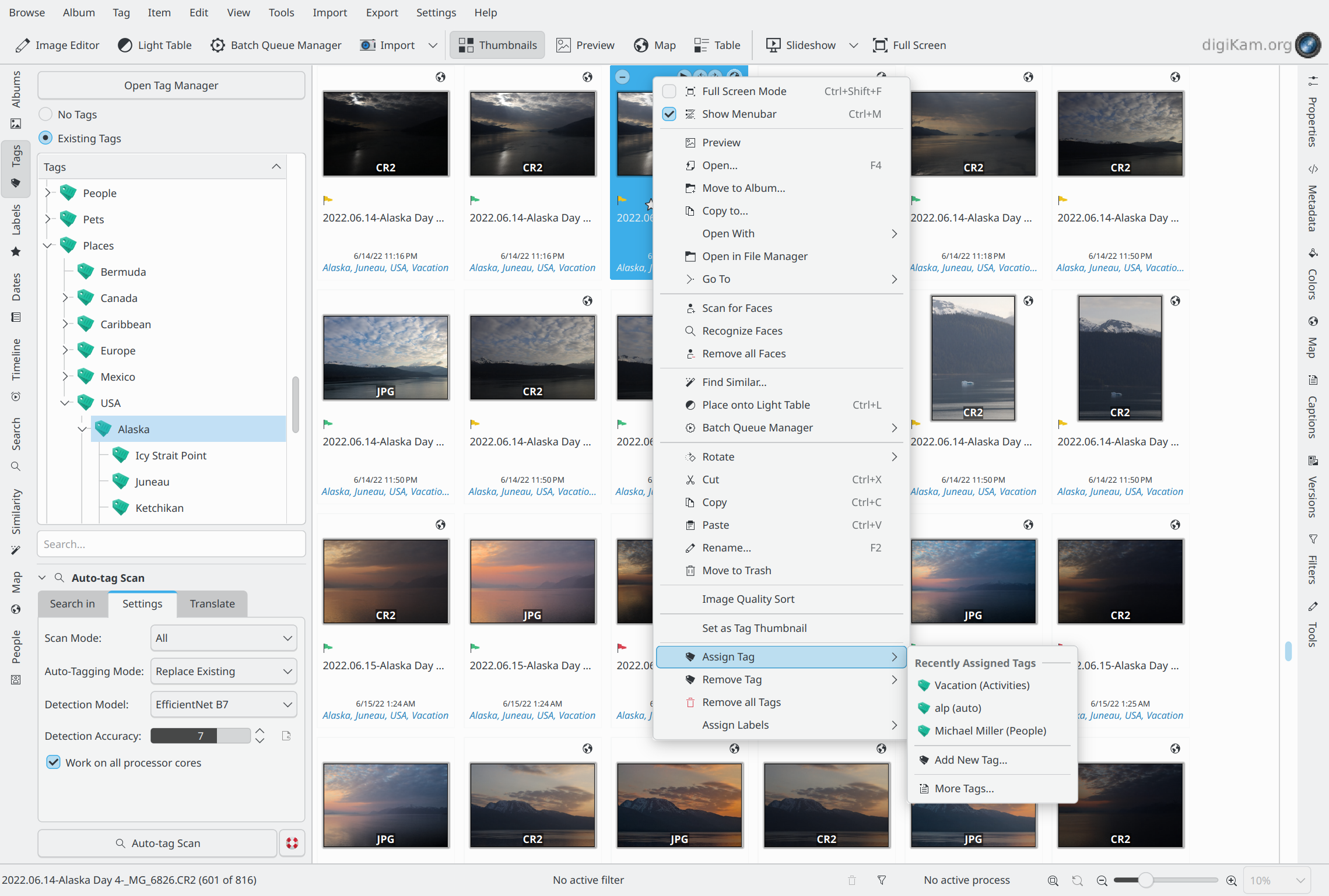The width and height of the screenshot is (1329, 896).
Task: Switch to Map view in toolbar
Action: click(x=655, y=45)
